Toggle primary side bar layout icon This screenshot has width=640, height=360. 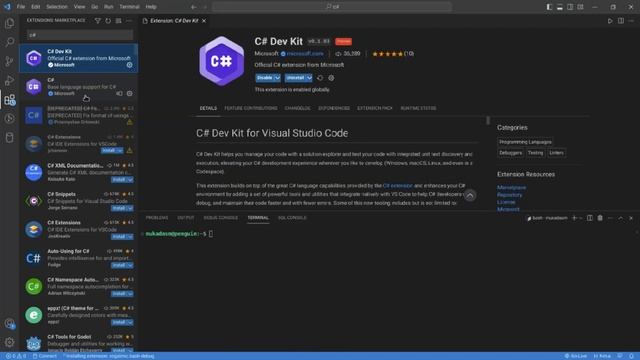tap(549, 7)
